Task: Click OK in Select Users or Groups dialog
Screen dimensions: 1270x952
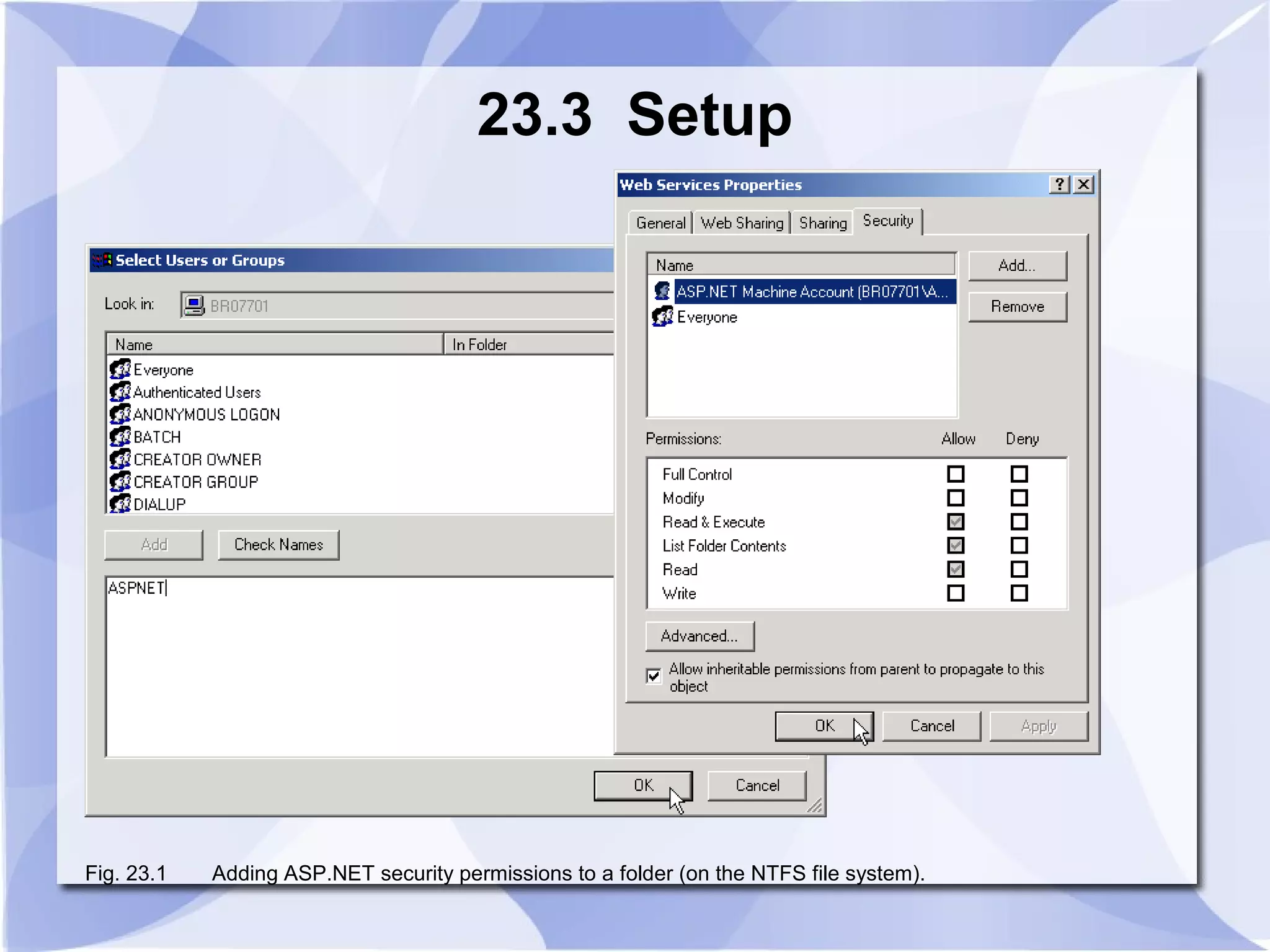Action: 643,785
